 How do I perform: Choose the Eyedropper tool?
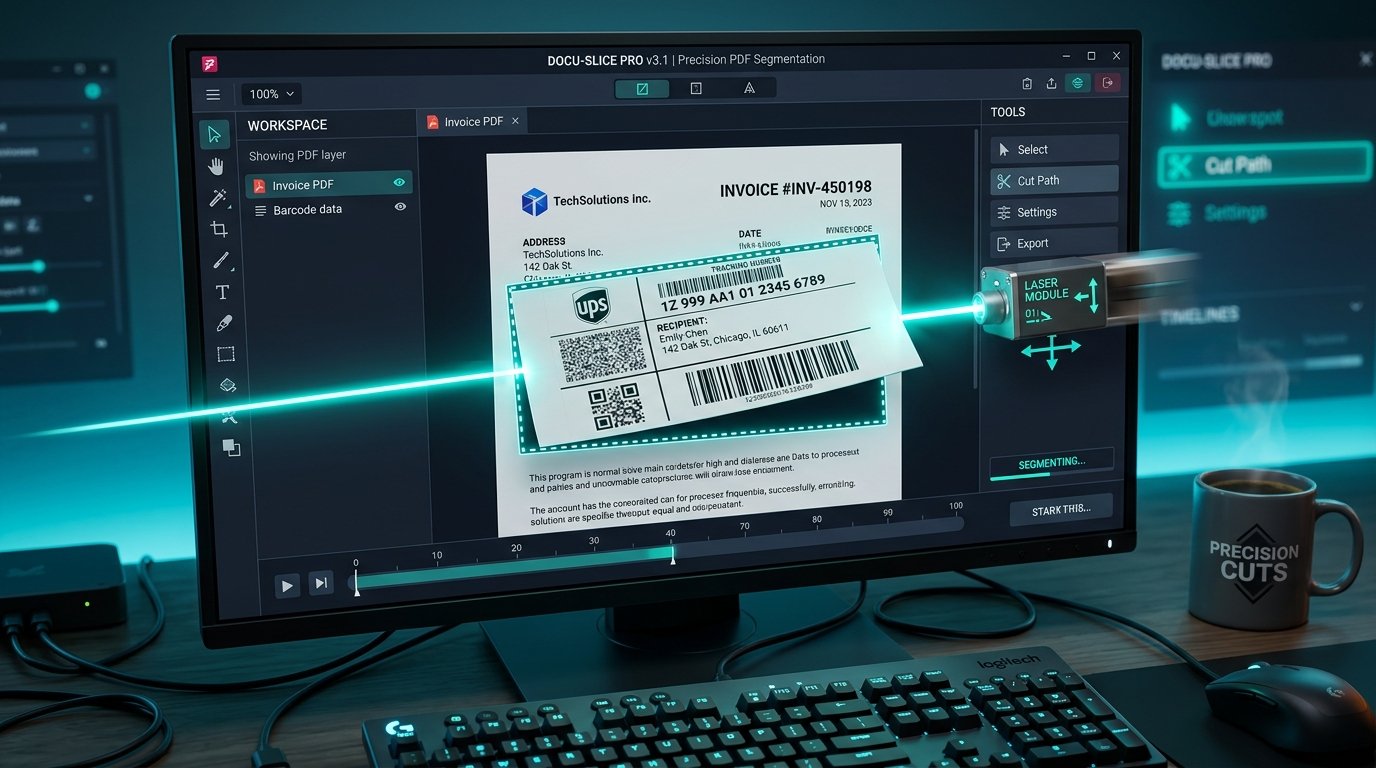click(x=224, y=323)
